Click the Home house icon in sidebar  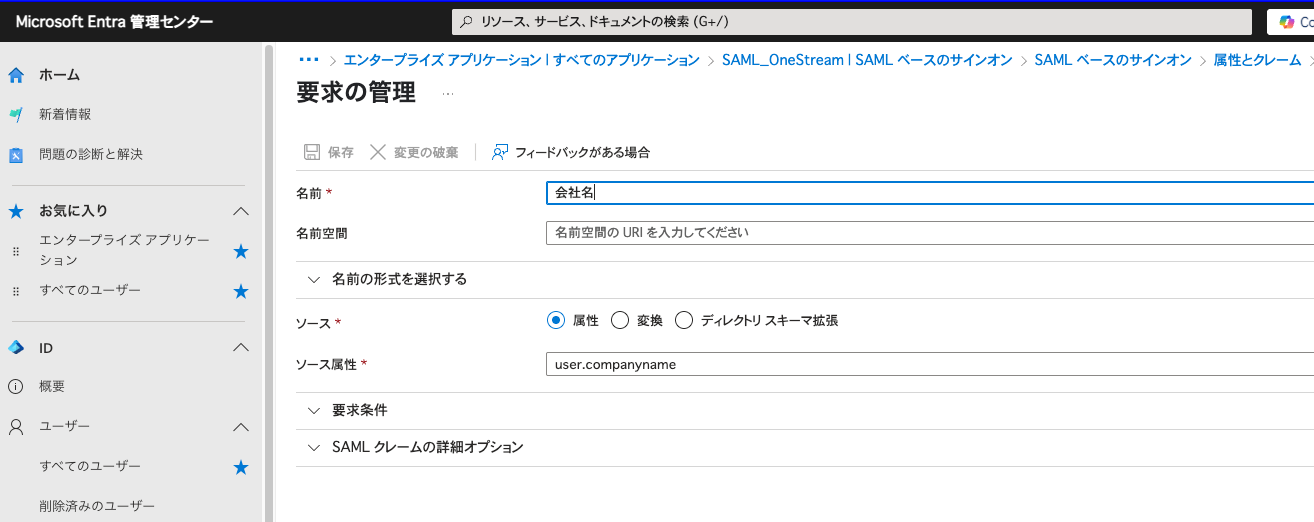[16, 75]
